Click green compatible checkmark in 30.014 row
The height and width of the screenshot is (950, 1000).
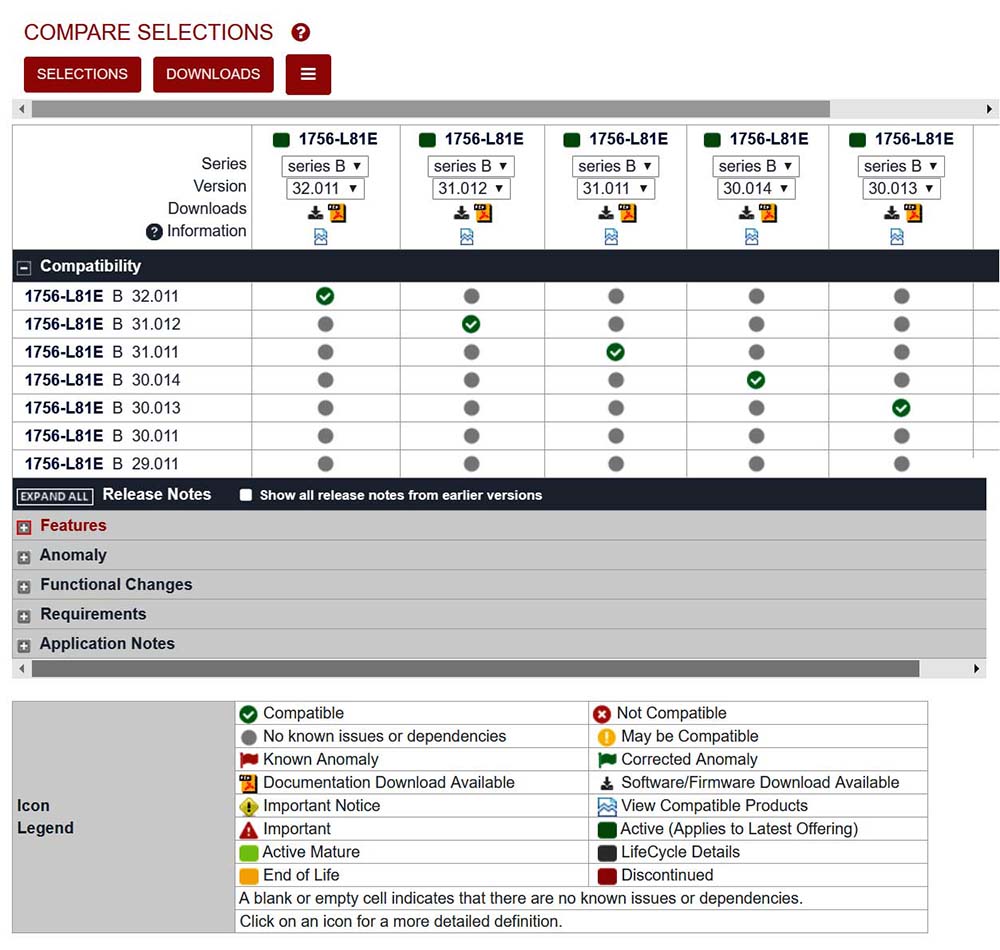(x=756, y=380)
